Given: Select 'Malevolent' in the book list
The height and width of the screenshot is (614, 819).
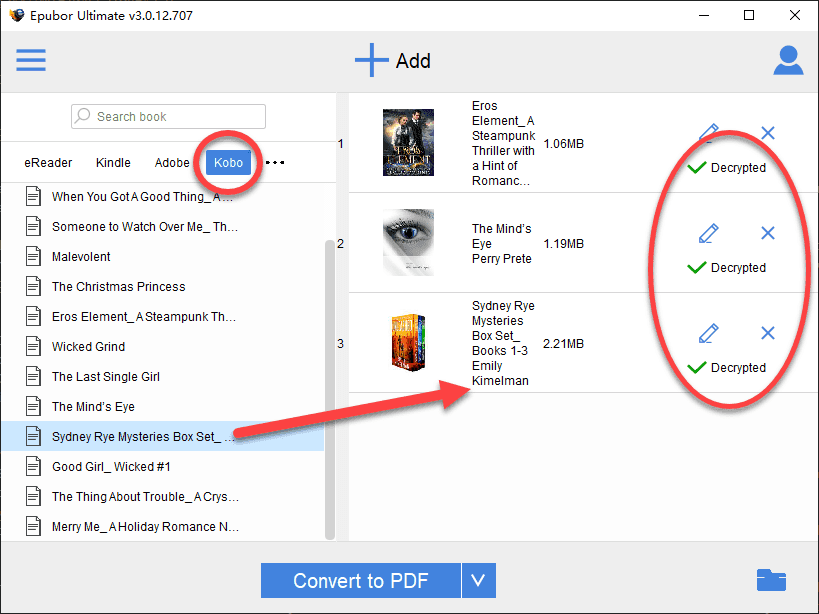Looking at the screenshot, I should click(x=163, y=256).
